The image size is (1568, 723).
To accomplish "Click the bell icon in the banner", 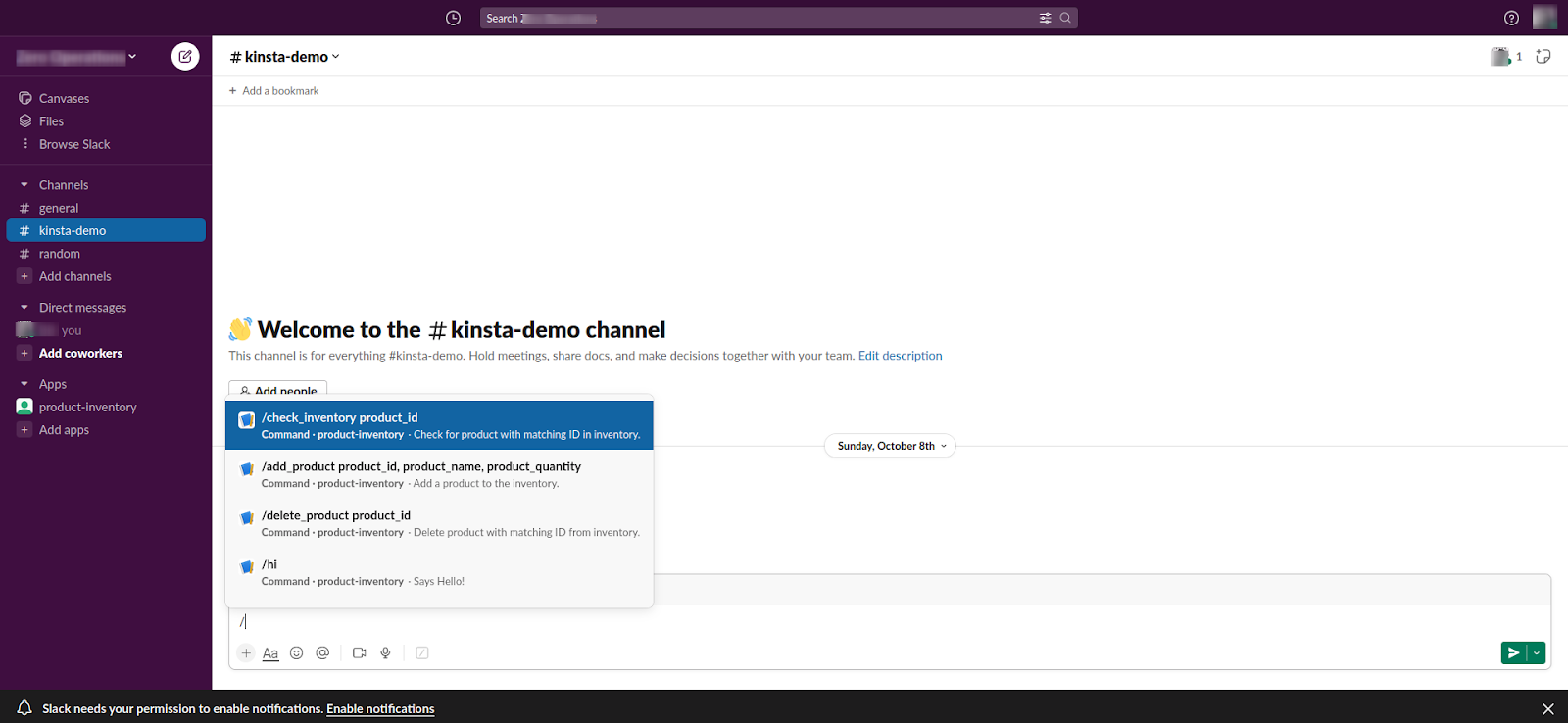I will click(24, 708).
